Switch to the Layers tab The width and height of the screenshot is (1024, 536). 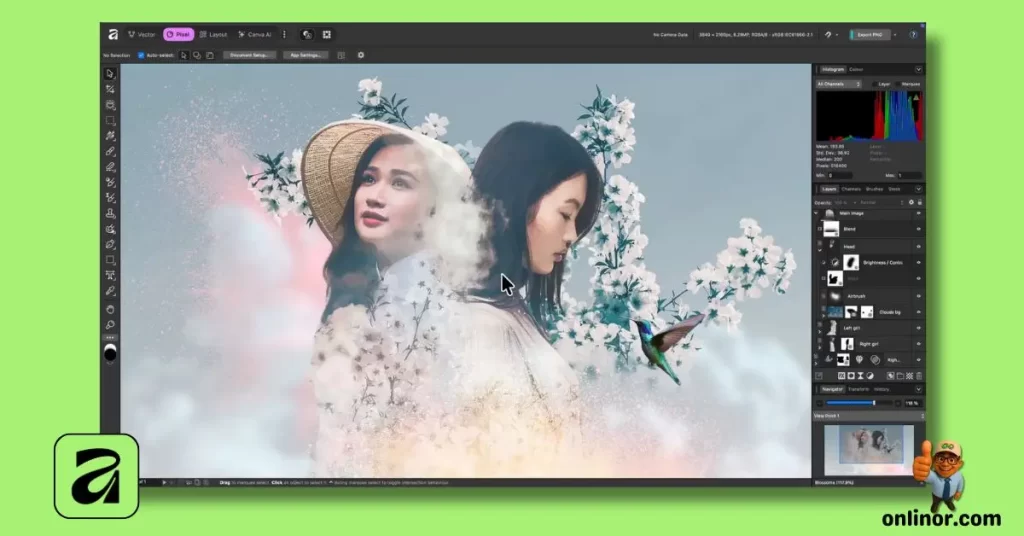pyautogui.click(x=829, y=189)
